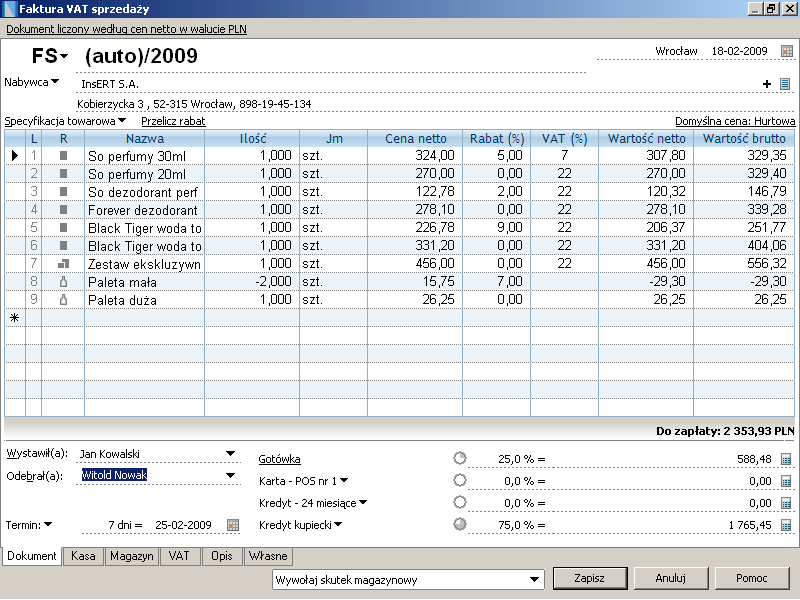
Task: Open the Nabywca dropdown menu
Action: tap(55, 81)
